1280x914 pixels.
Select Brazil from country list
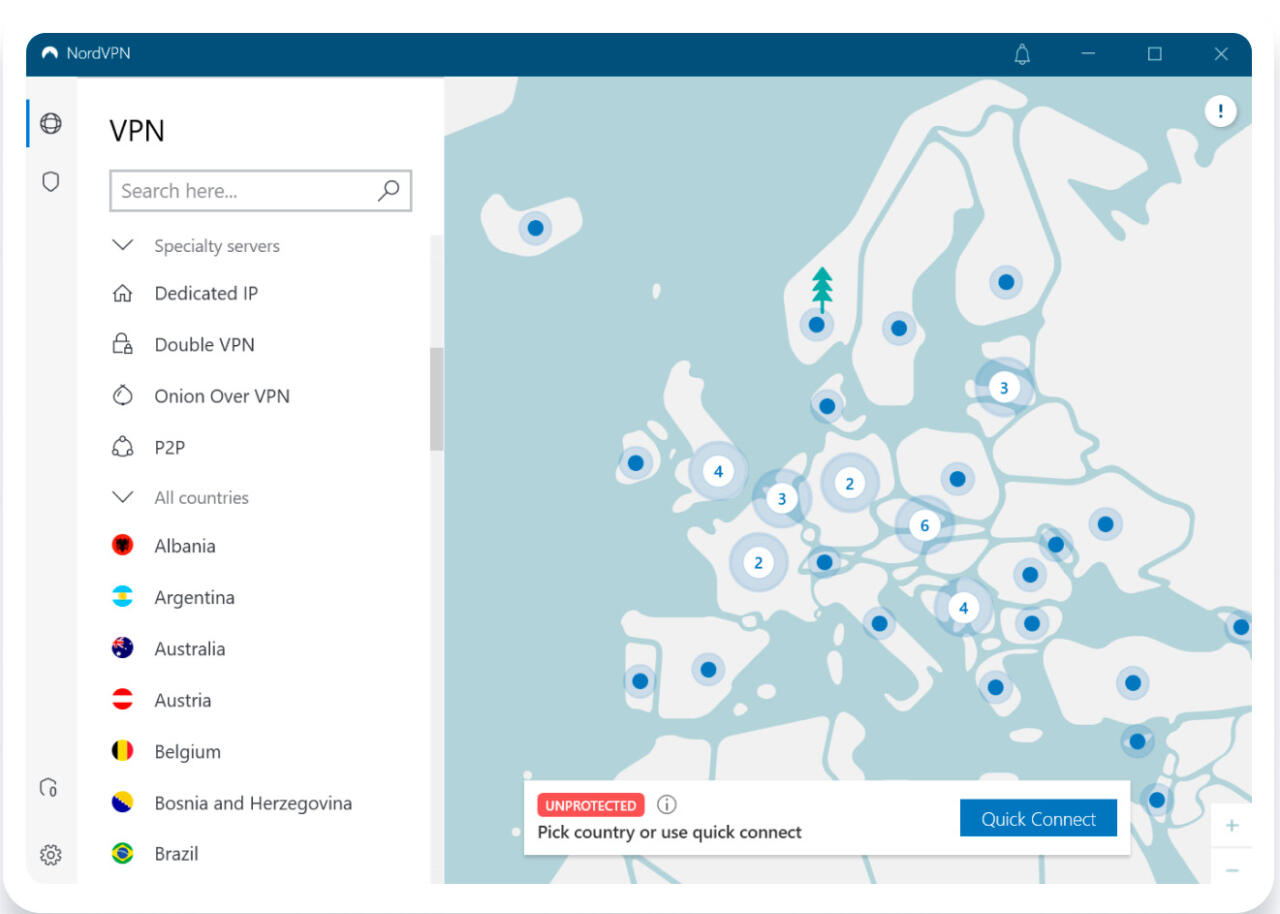click(x=176, y=854)
